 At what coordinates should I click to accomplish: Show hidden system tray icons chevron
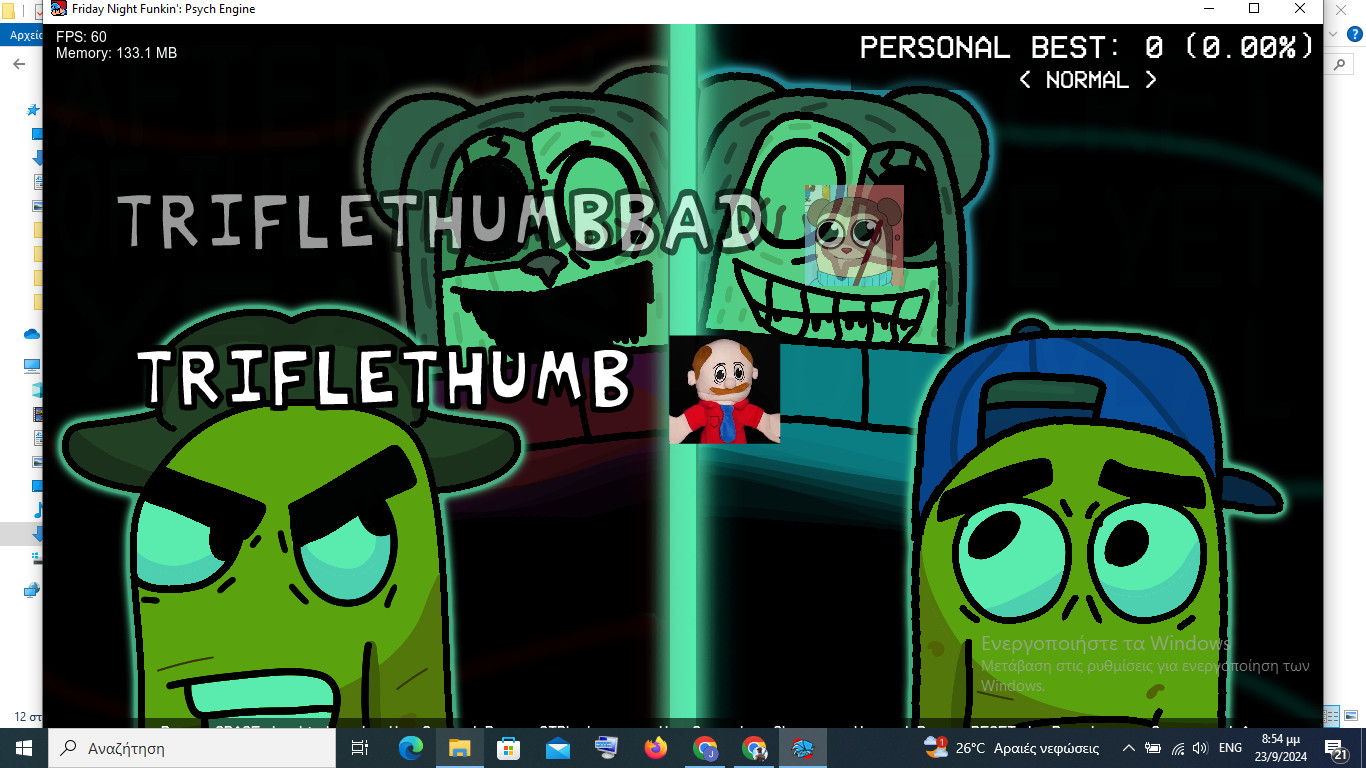[1129, 748]
